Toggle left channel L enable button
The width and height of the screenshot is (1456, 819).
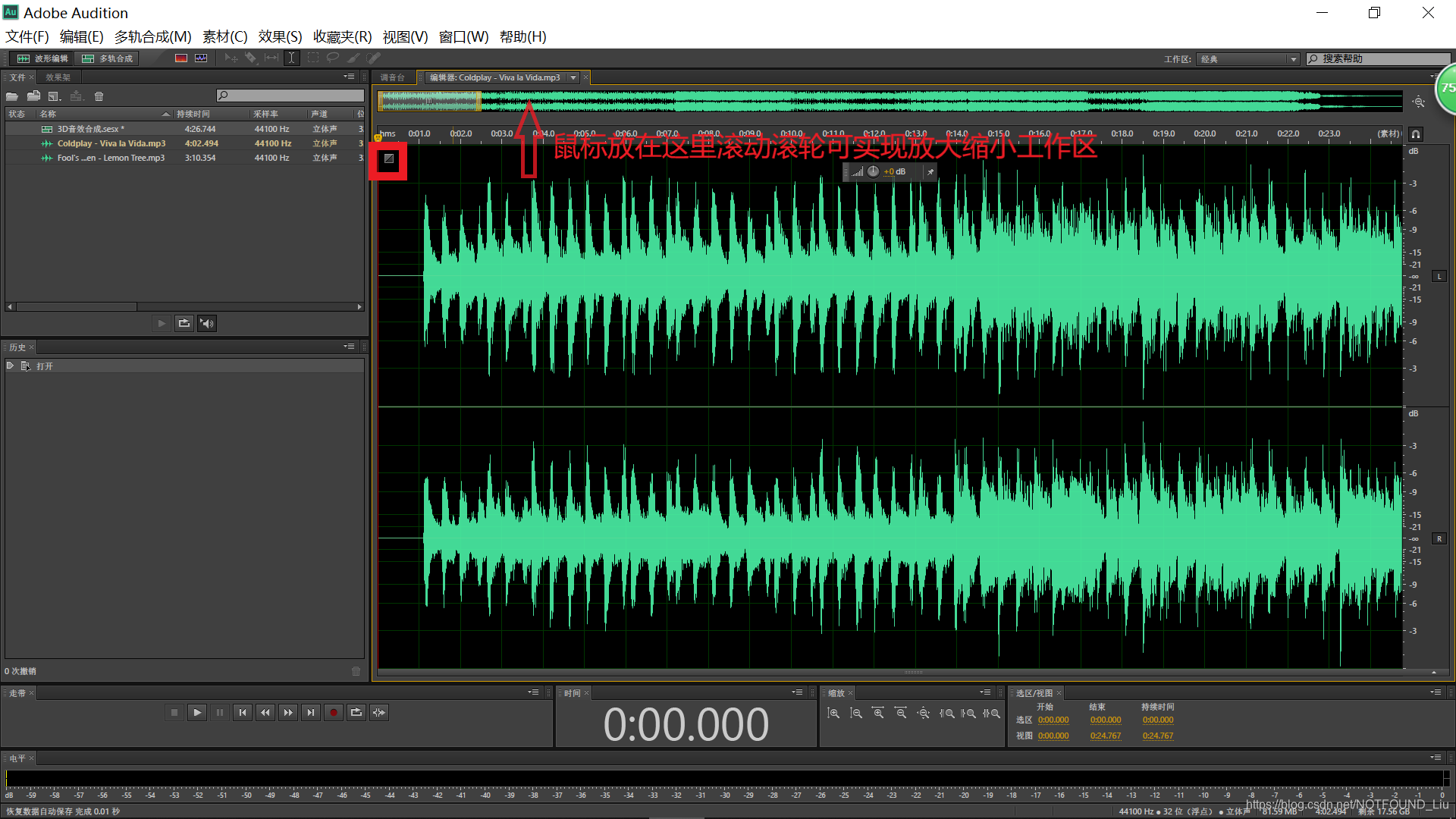[x=1439, y=276]
